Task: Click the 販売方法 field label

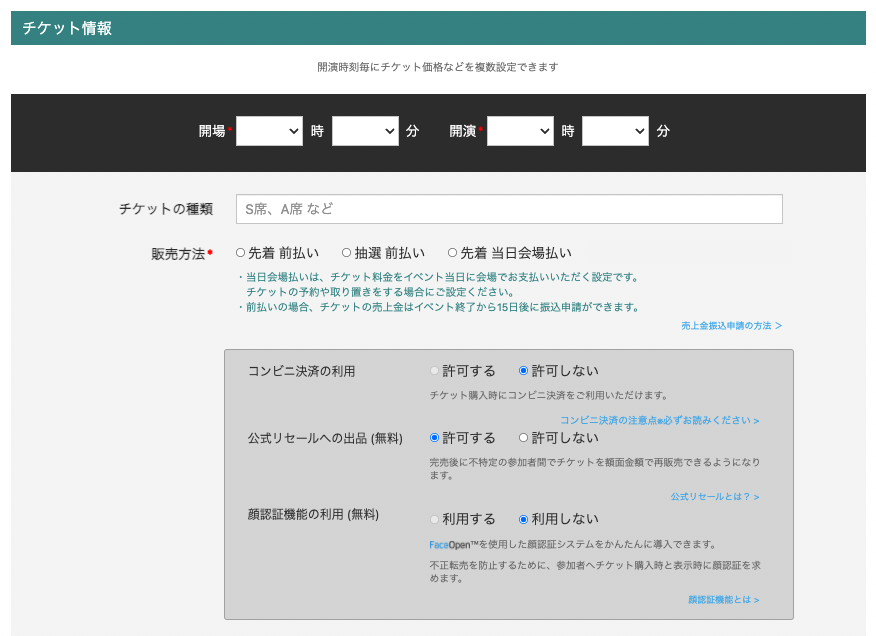Action: tap(178, 254)
